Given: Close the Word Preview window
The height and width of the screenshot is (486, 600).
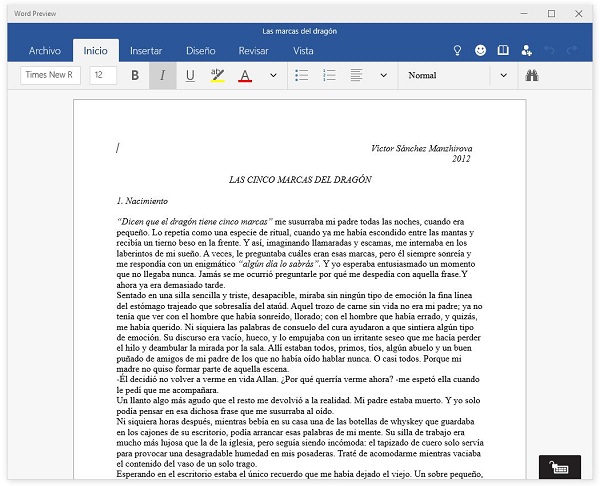Looking at the screenshot, I should pyautogui.click(x=579, y=14).
